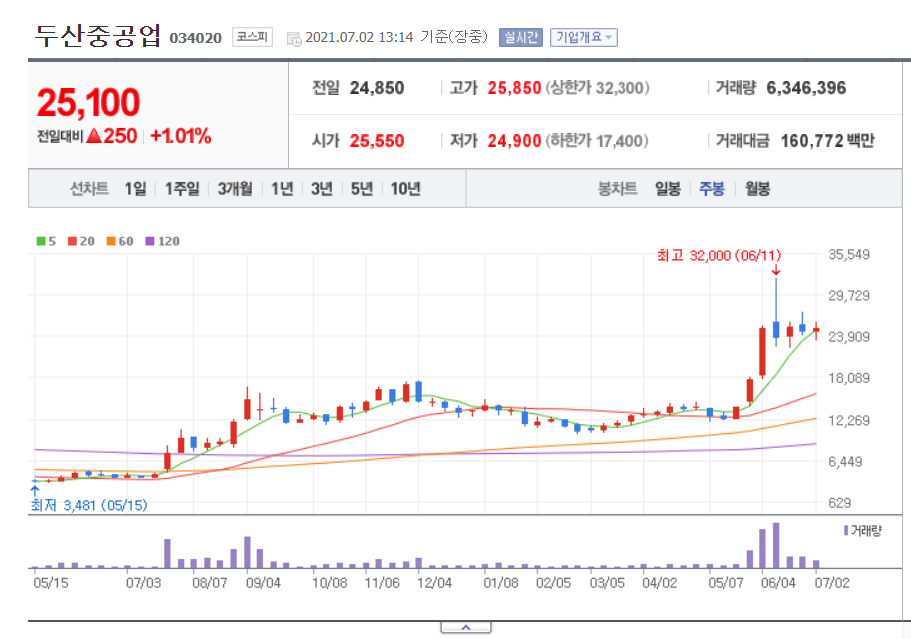Select the 10년 line chart tab
The image size is (911, 639).
[405, 188]
